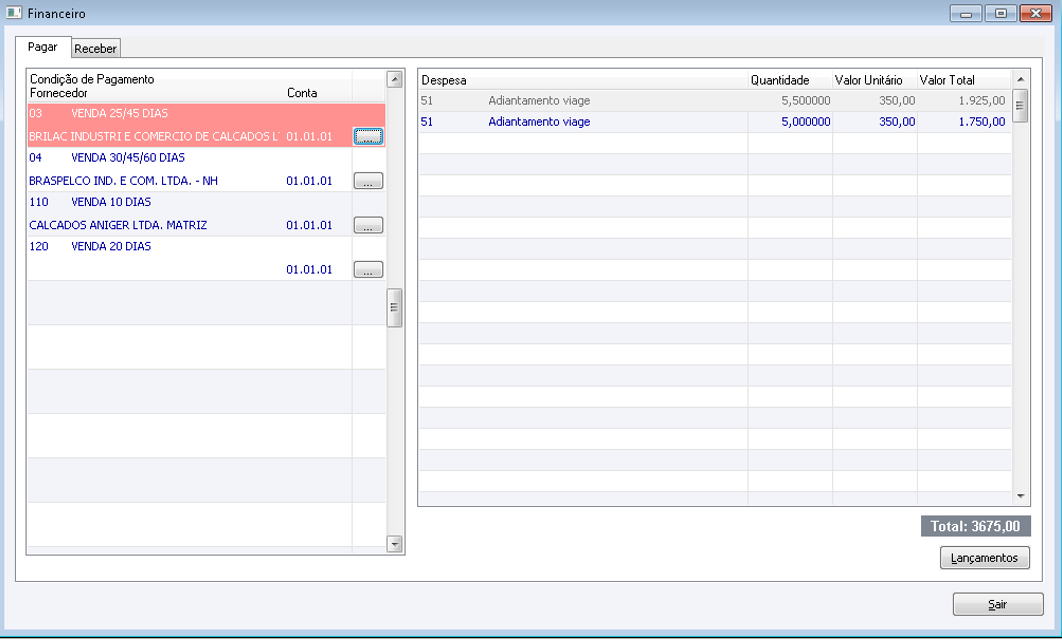Open lookup button for BRILAC supplier row

click(368, 136)
